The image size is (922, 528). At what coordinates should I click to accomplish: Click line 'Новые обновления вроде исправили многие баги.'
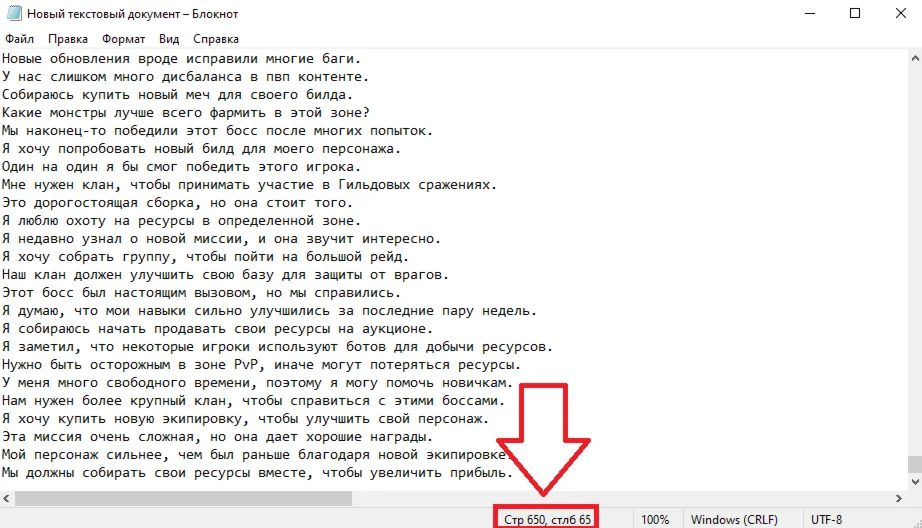point(182,59)
